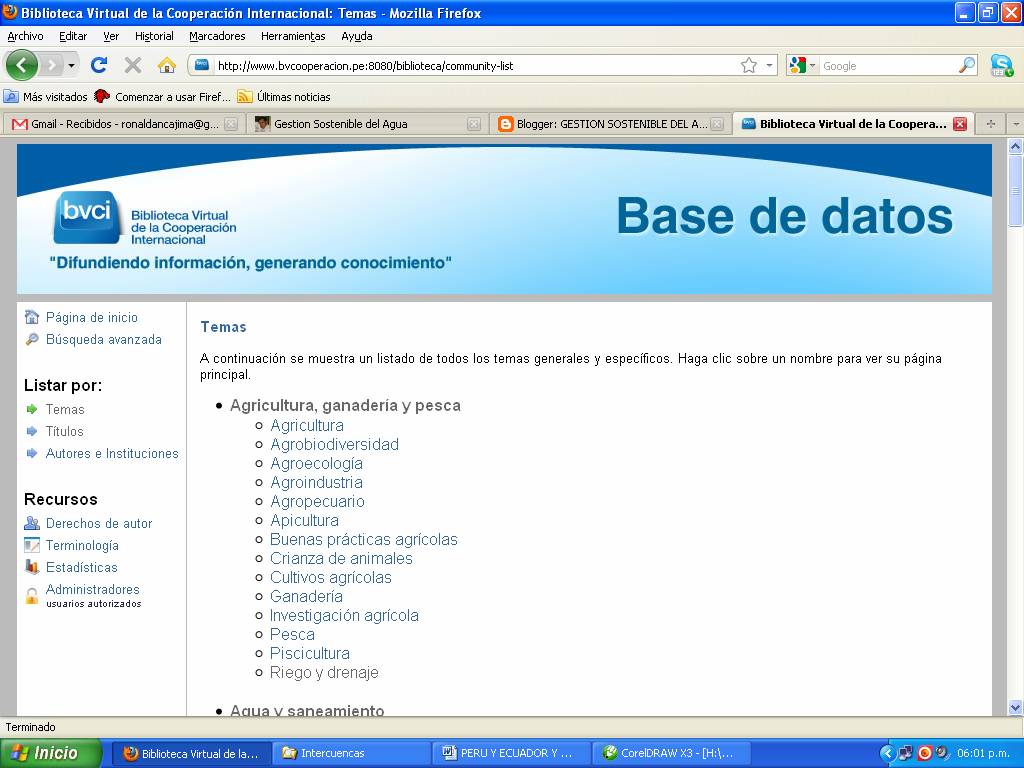Click the Firefox reload page icon
Viewport: 1024px width, 768px height.
[98, 65]
